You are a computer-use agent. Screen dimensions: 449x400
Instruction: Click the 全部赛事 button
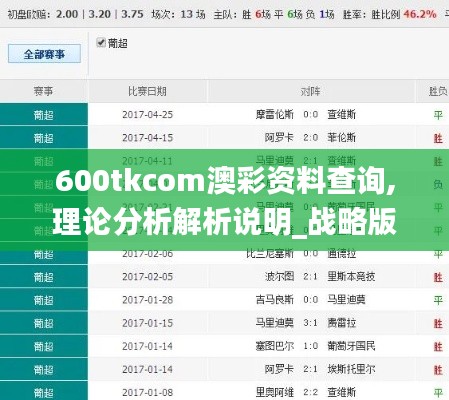tap(44, 54)
